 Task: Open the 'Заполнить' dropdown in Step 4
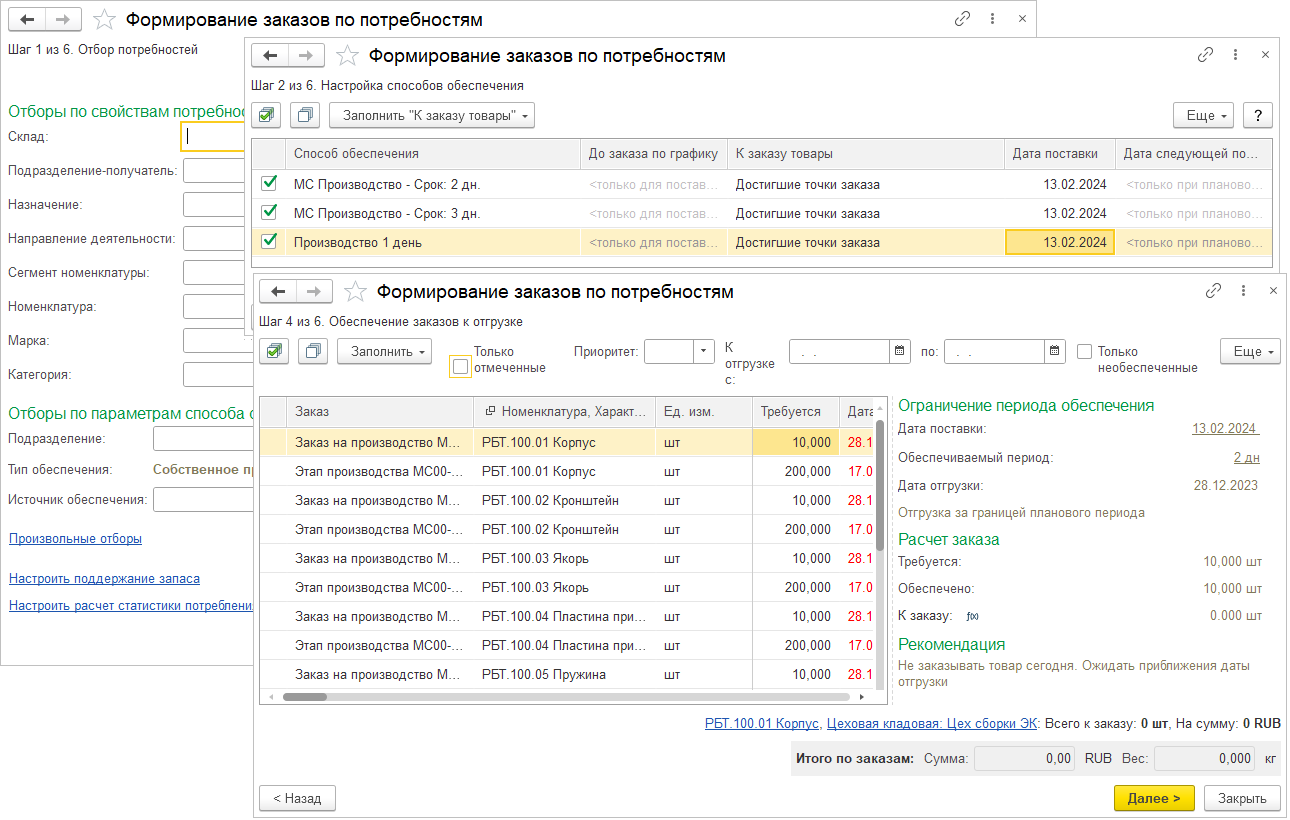[x=384, y=351]
